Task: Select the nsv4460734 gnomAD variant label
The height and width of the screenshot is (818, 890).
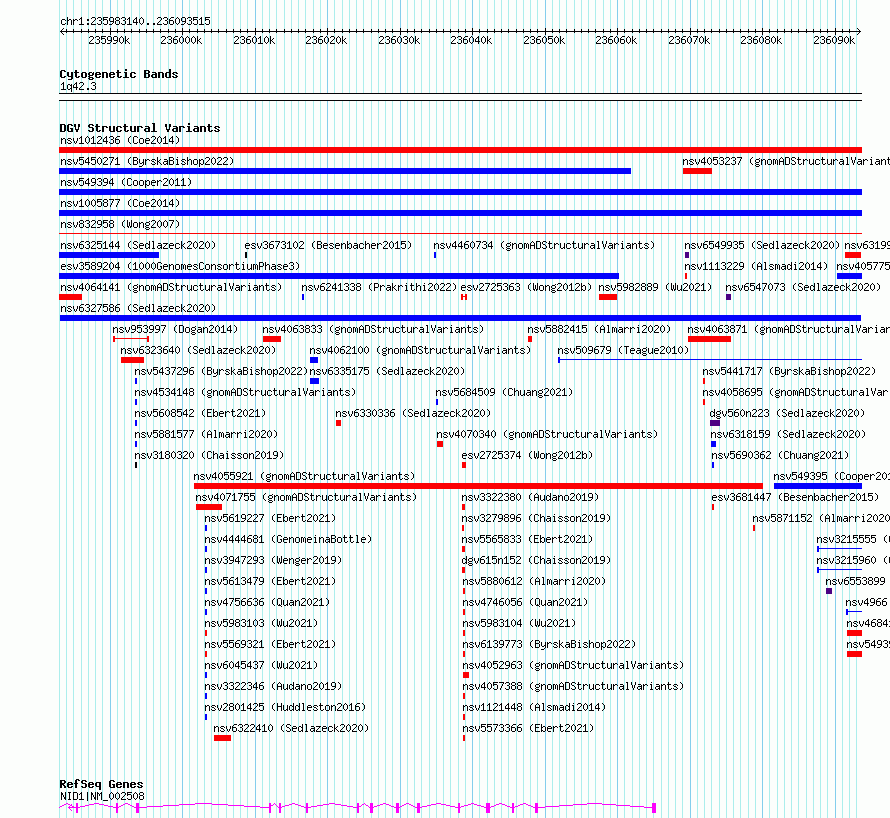Action: (x=544, y=245)
